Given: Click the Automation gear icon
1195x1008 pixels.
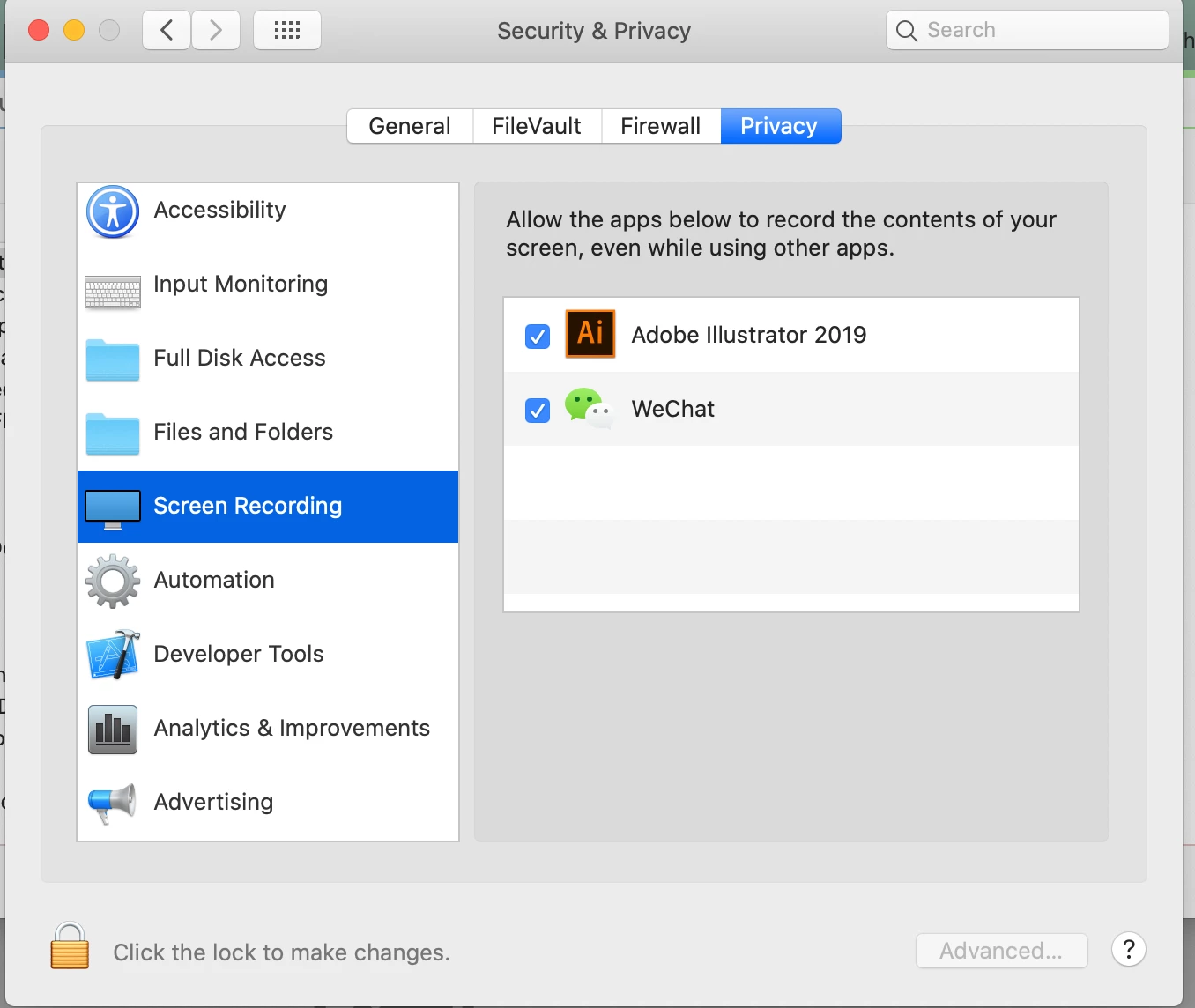Looking at the screenshot, I should (x=113, y=581).
